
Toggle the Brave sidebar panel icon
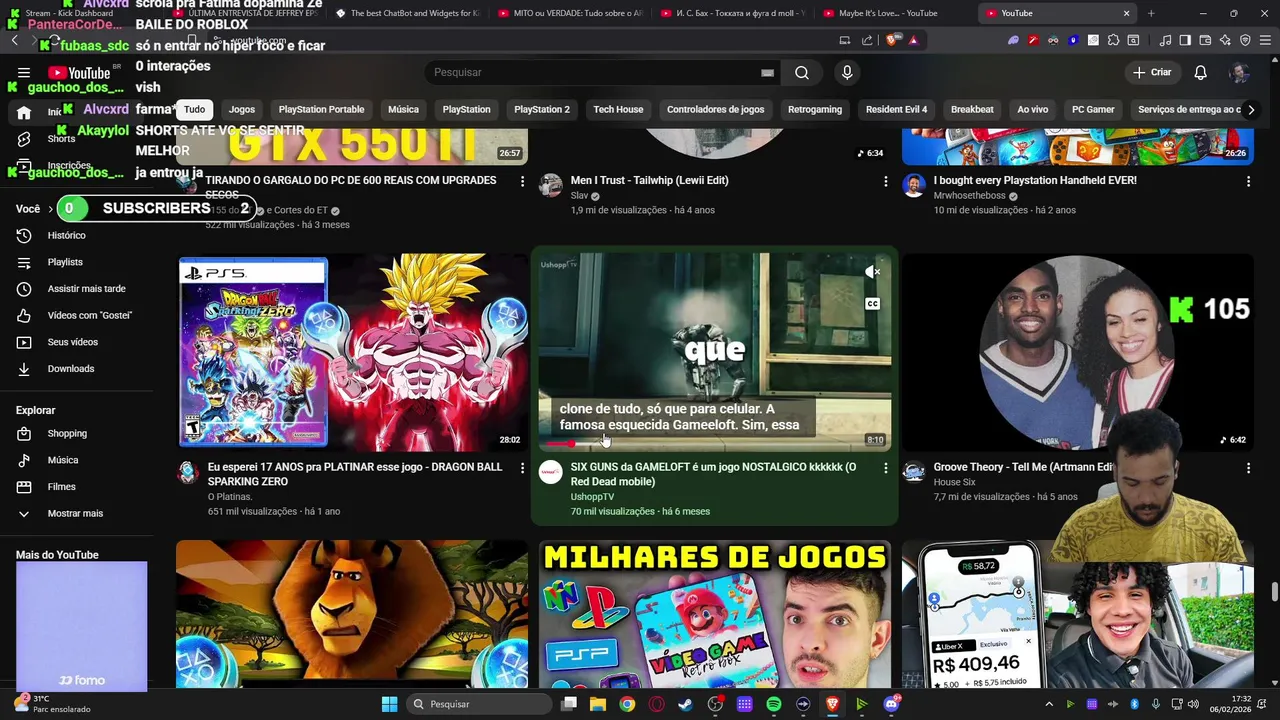(x=1185, y=40)
